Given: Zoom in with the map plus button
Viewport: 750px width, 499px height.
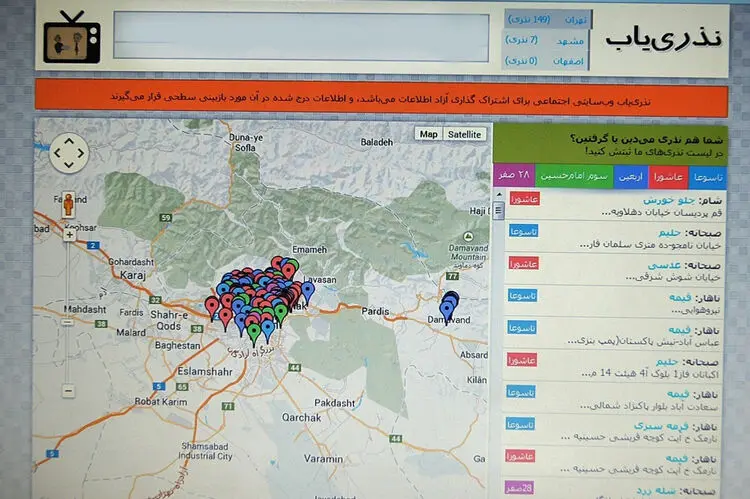Looking at the screenshot, I should point(69,235).
